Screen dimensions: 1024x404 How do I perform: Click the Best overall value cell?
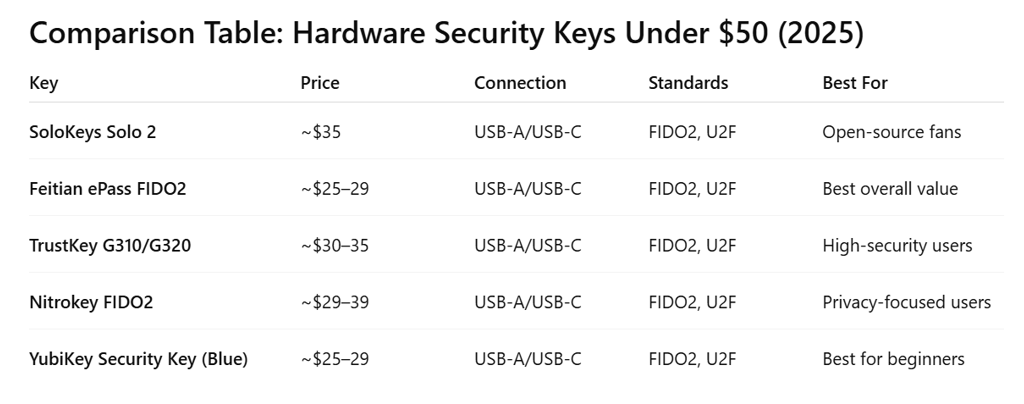point(890,188)
